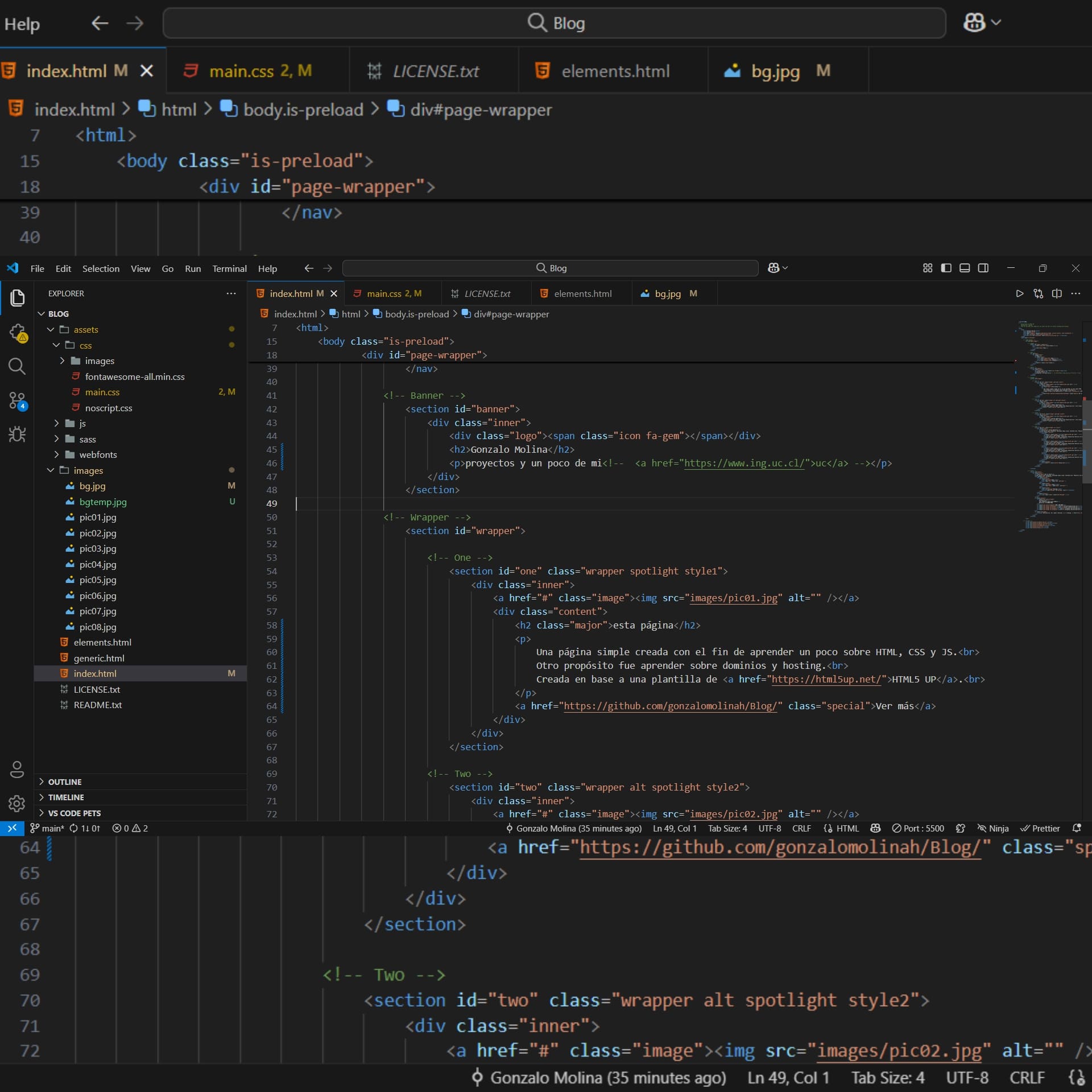
Task: Expand the js folder in Explorer
Action: 82,423
